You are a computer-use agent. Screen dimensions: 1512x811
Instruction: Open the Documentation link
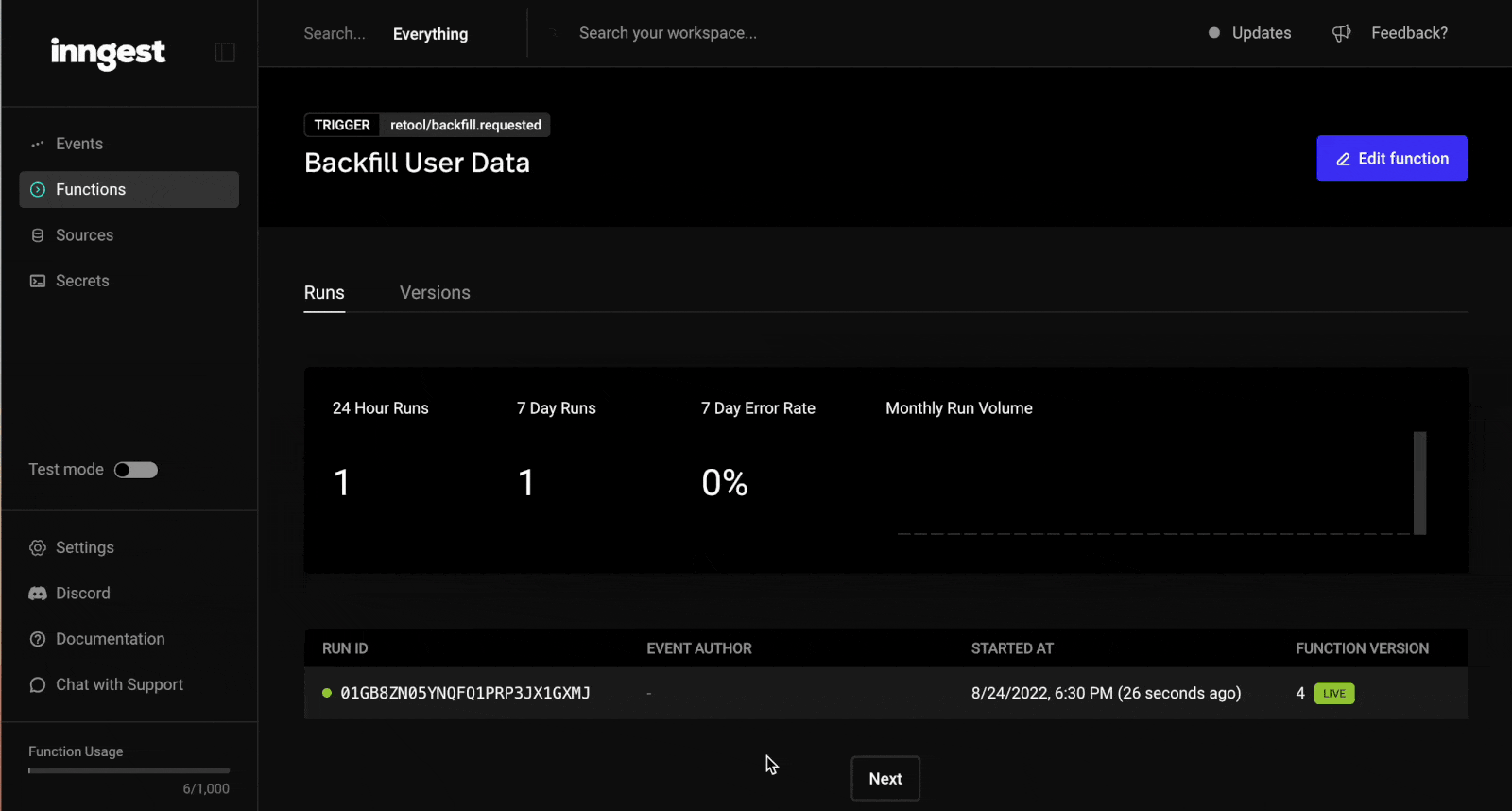(x=110, y=639)
